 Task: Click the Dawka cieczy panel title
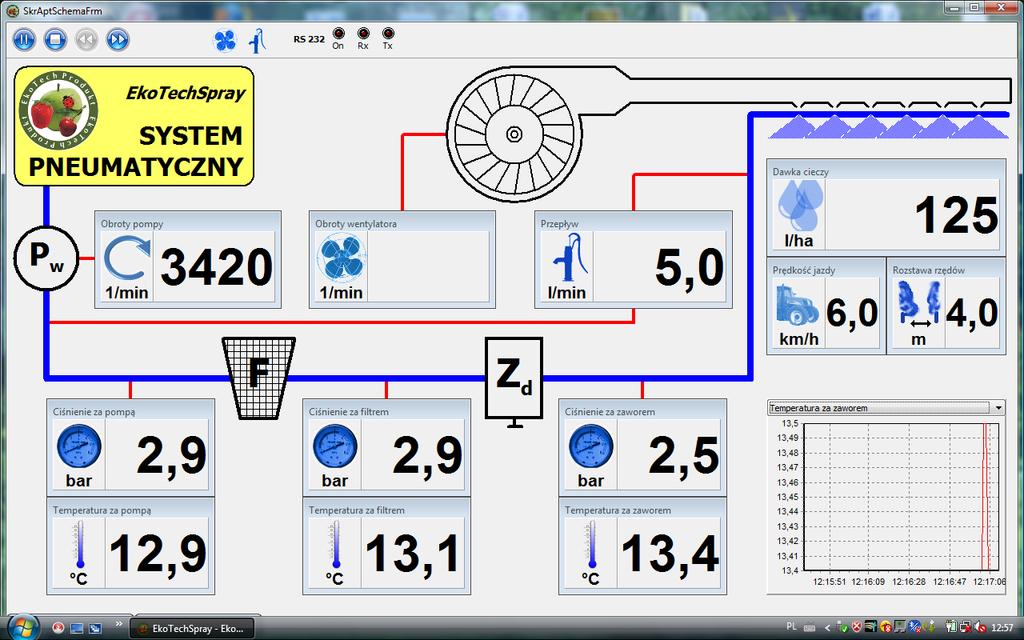point(801,172)
